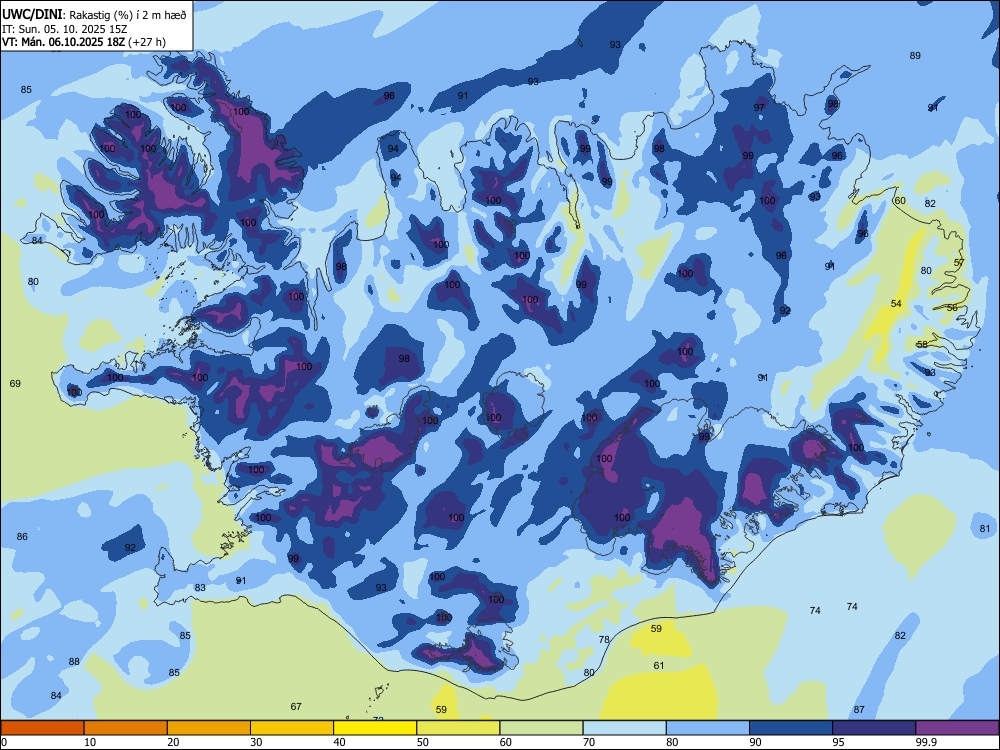Click the humidity value 83 on the southwest peninsula
Viewport: 1000px width, 750px height.
pos(200,587)
